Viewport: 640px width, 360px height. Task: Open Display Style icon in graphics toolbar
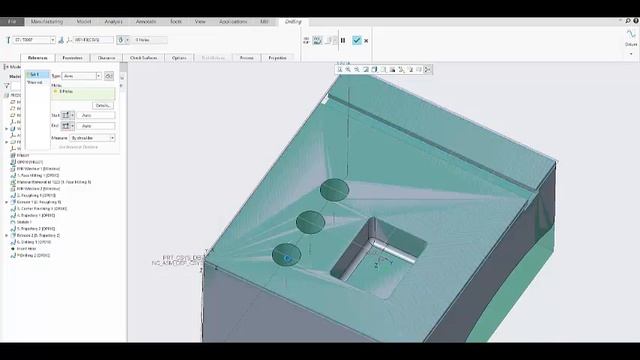pos(374,69)
